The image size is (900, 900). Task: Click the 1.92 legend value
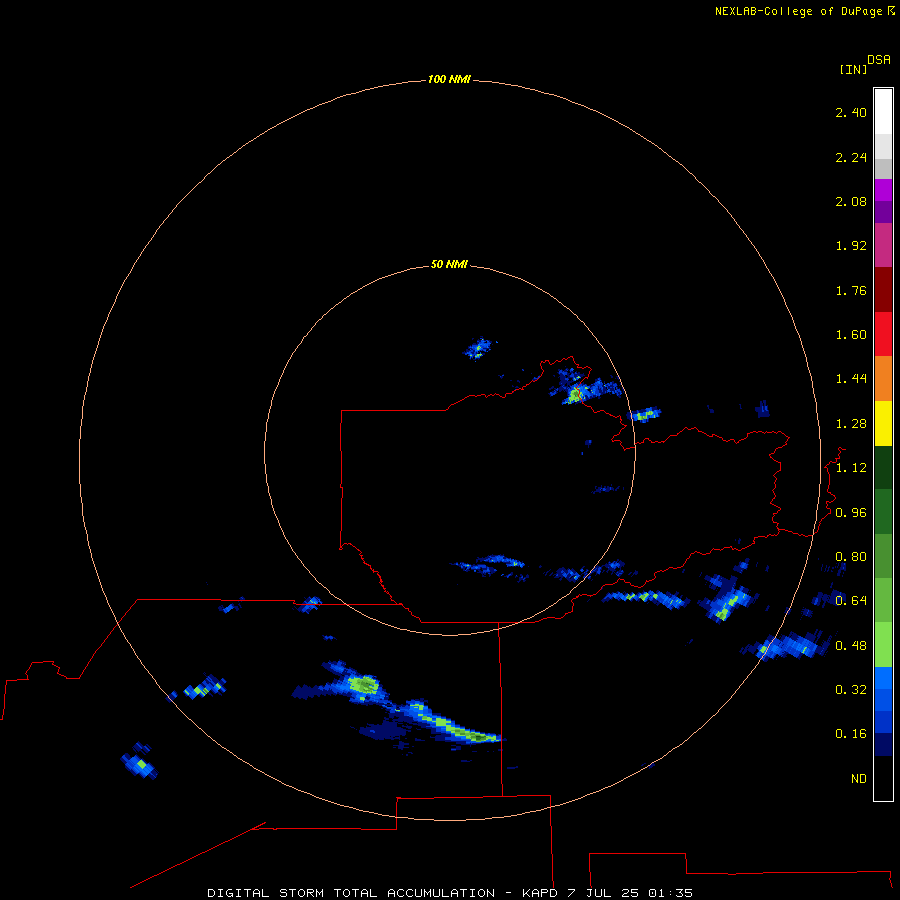(x=851, y=246)
